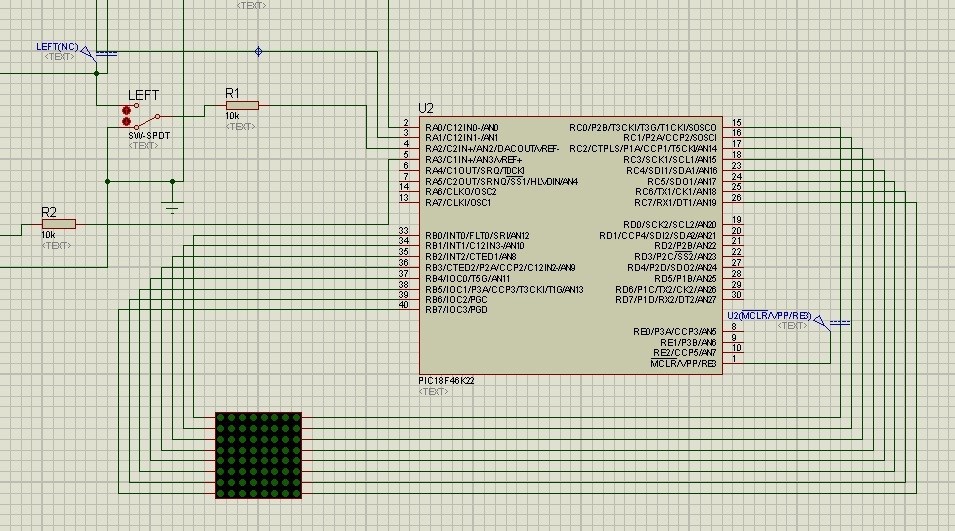Click the MCLR/VPP/RE3 pin label inside chip
The width and height of the screenshot is (955, 531).
[x=683, y=364]
